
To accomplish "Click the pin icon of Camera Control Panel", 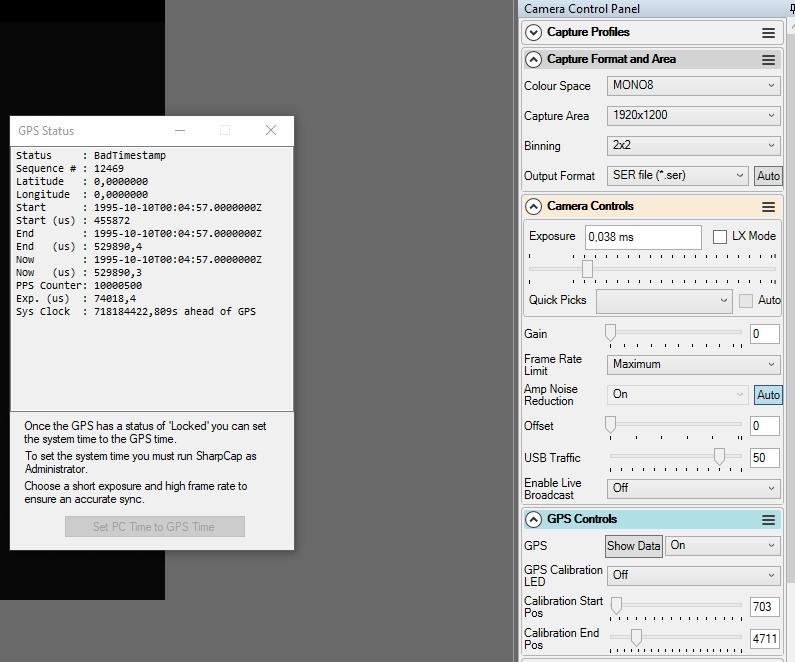I will (791, 9).
